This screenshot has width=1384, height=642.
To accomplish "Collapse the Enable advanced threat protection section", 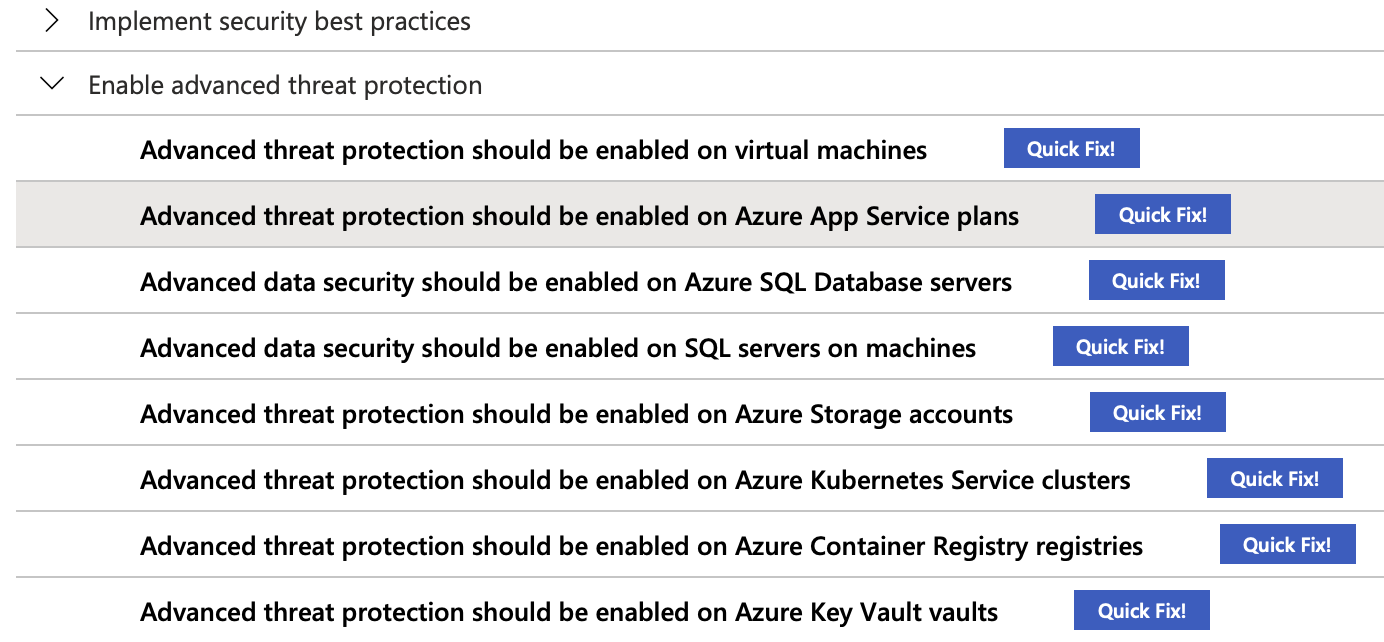I will click(52, 84).
